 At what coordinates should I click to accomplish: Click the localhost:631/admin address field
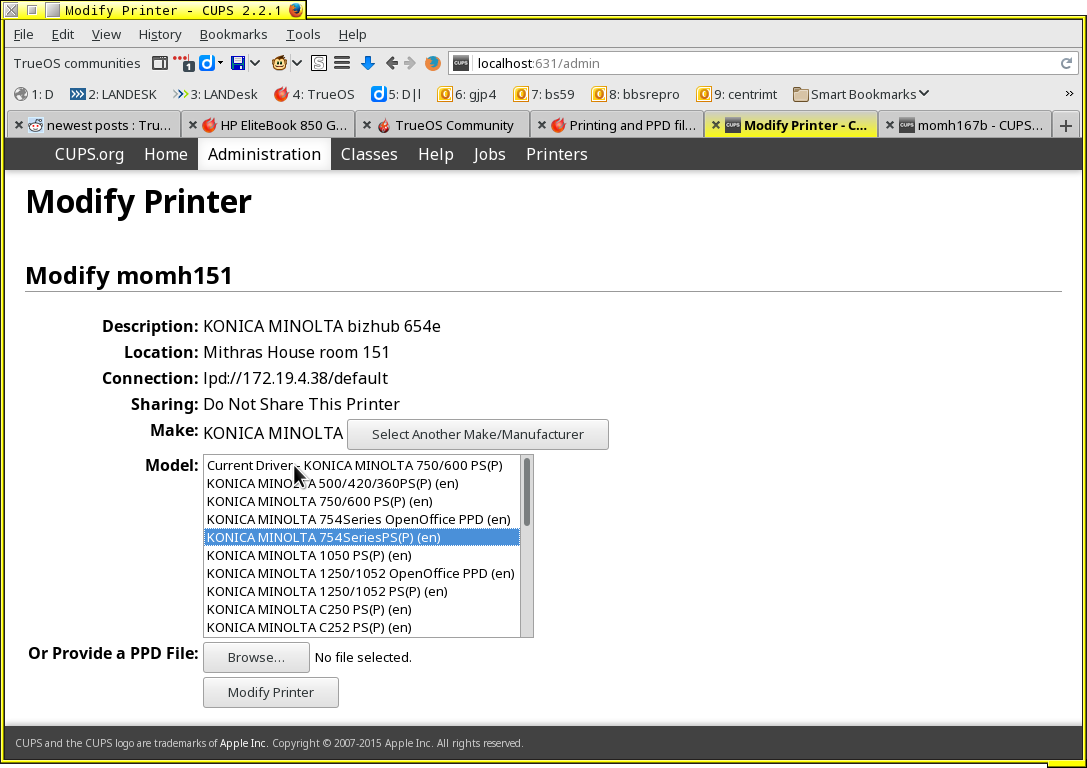coord(763,63)
